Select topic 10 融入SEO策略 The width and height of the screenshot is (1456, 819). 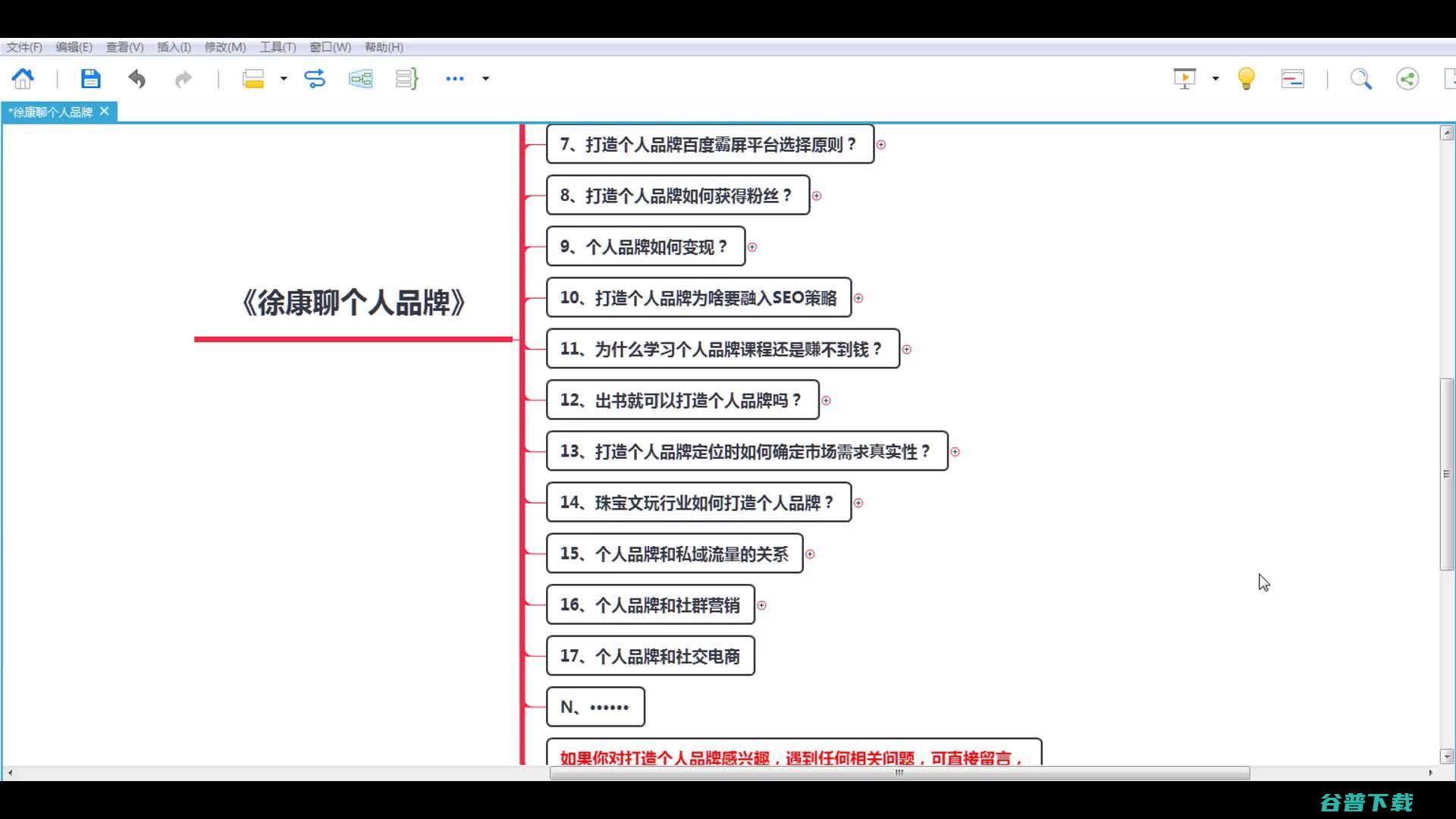pyautogui.click(x=698, y=297)
